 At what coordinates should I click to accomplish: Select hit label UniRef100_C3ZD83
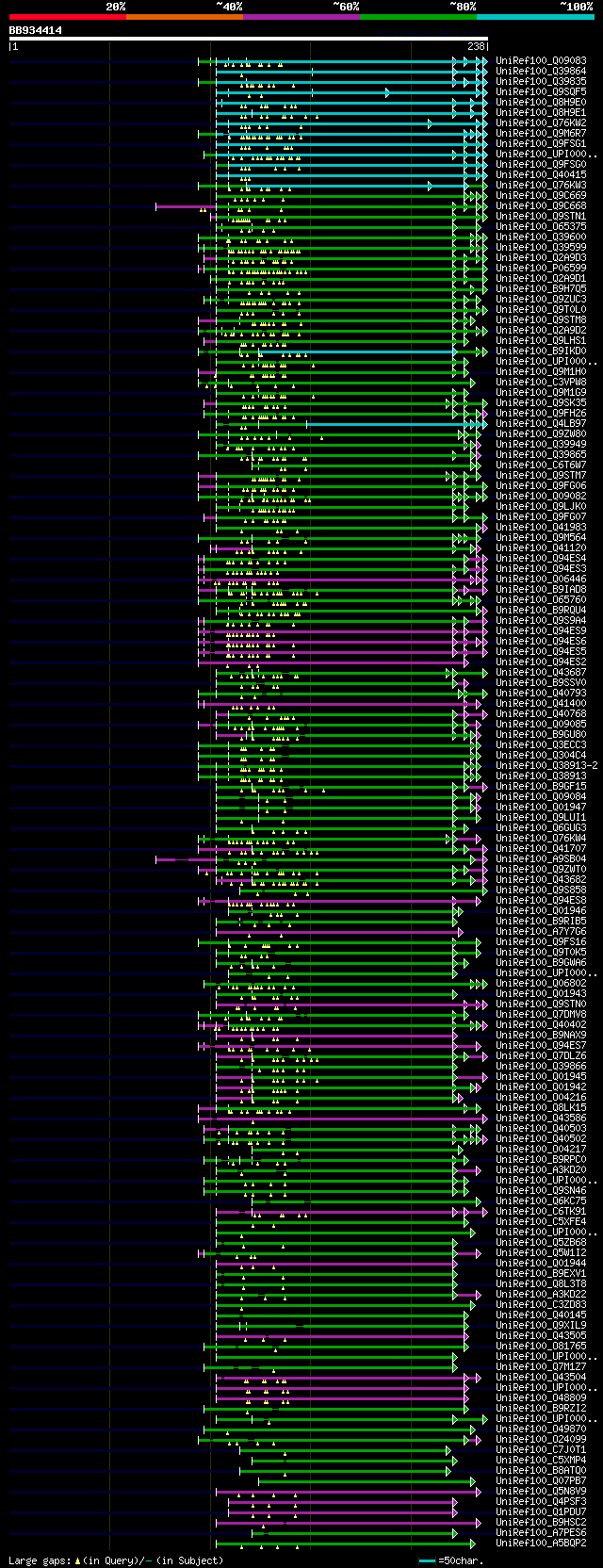click(x=541, y=1304)
